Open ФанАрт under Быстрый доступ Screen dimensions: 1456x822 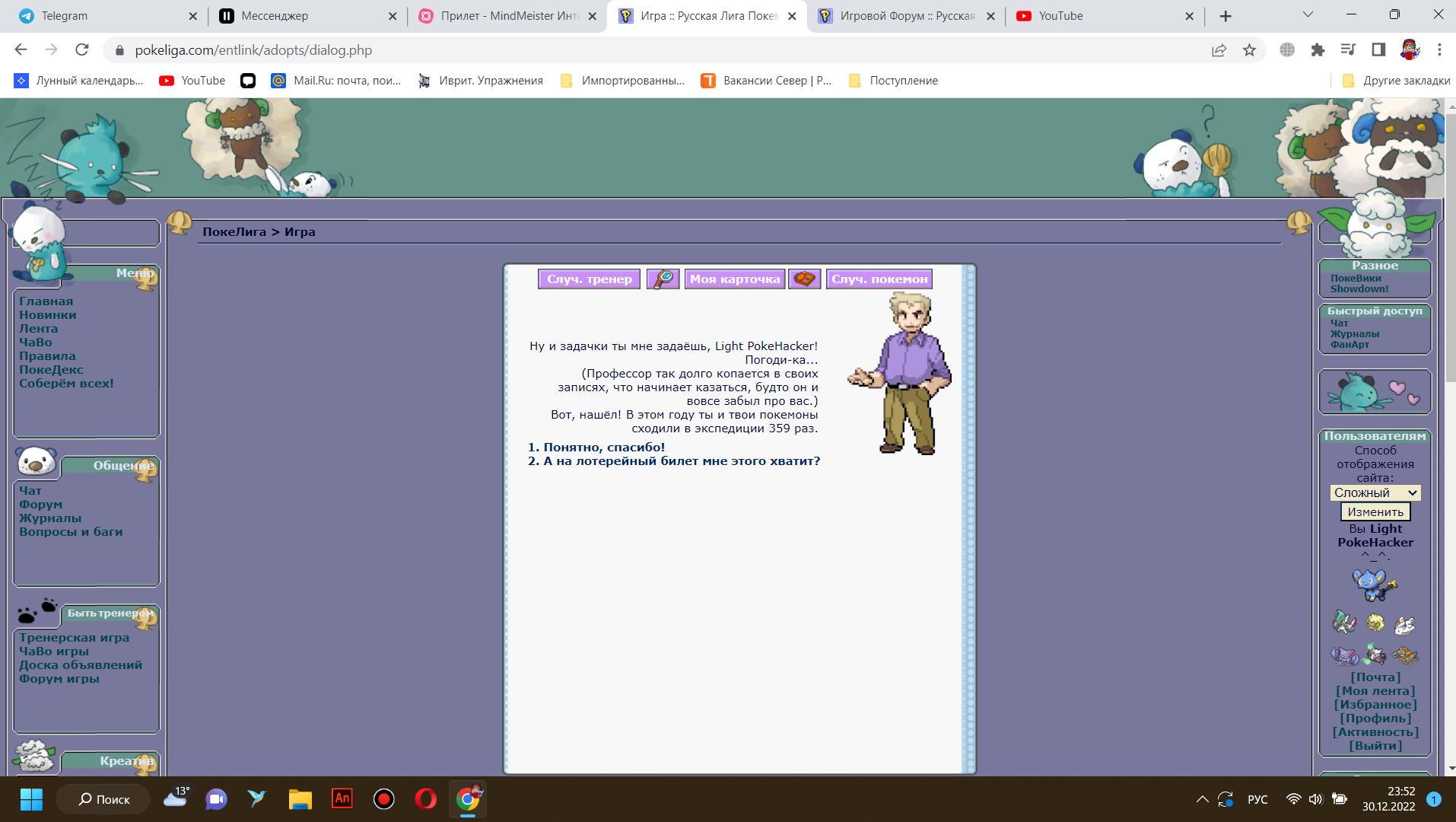pyautogui.click(x=1350, y=345)
